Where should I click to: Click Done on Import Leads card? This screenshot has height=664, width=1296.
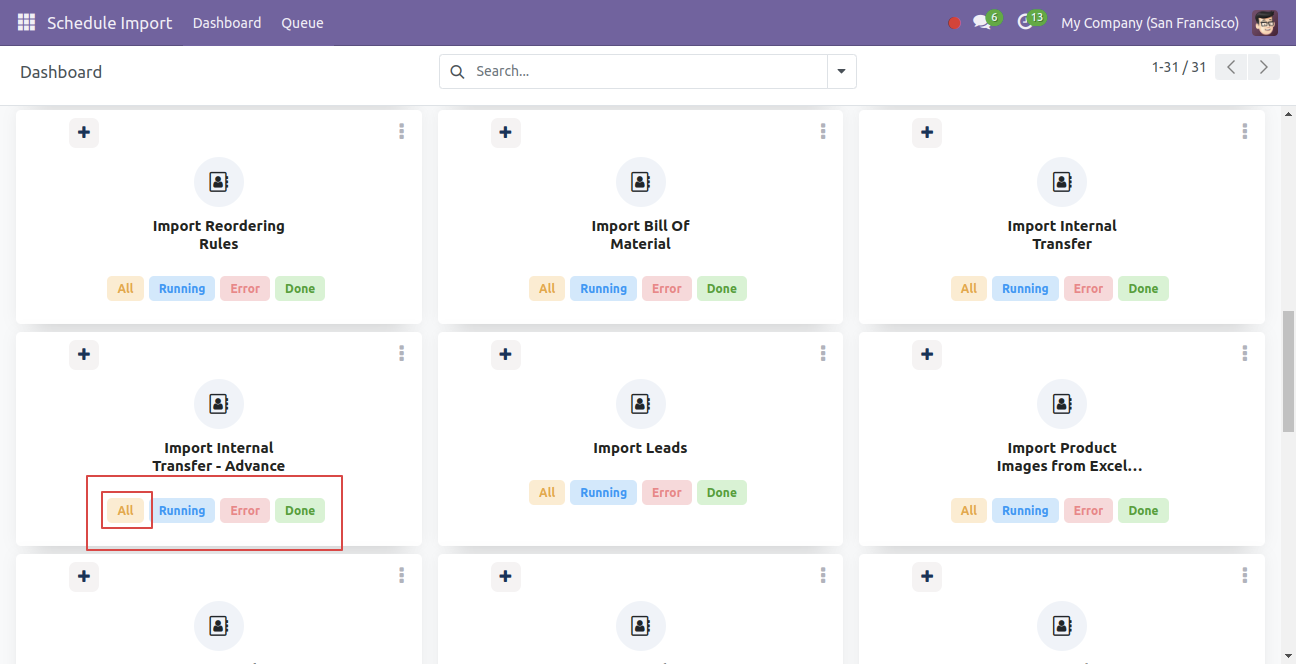coord(722,493)
